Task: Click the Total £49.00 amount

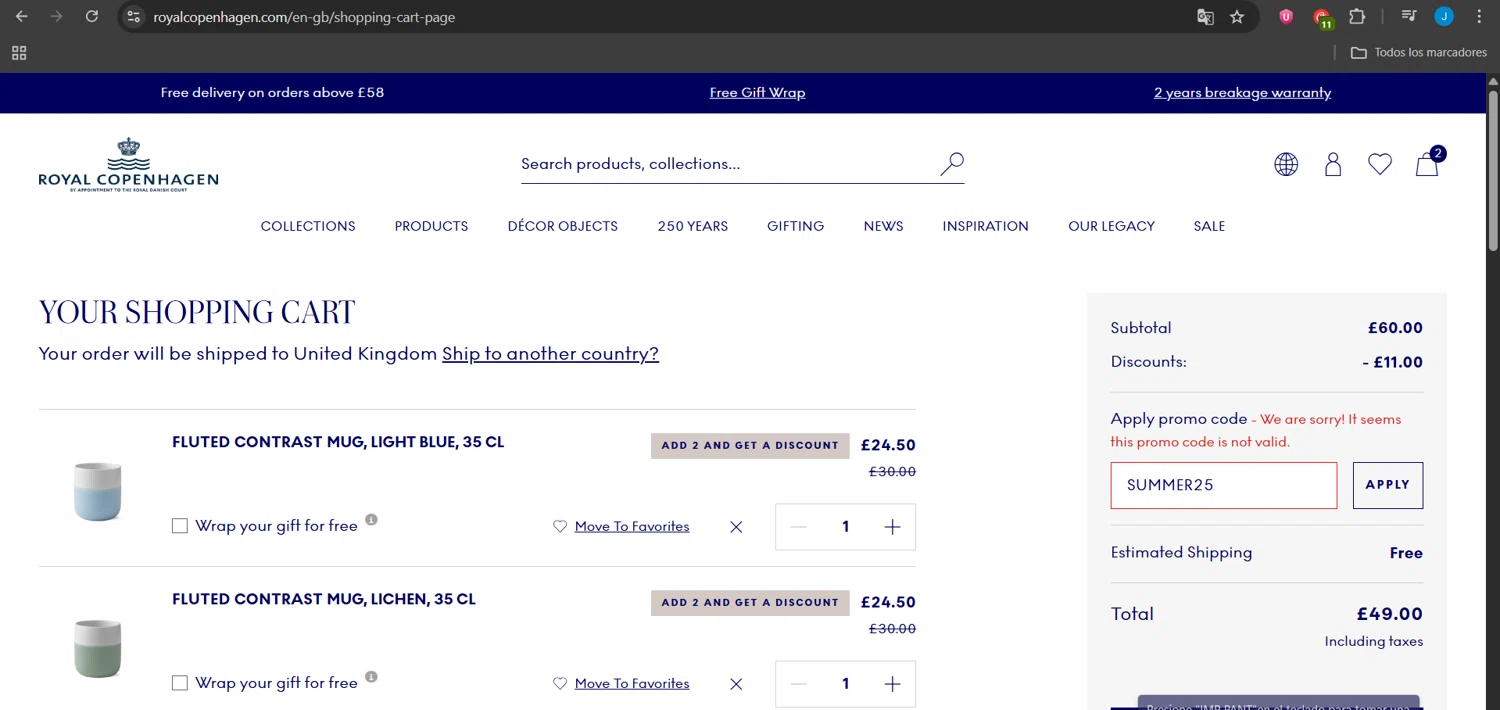Action: pos(1389,614)
